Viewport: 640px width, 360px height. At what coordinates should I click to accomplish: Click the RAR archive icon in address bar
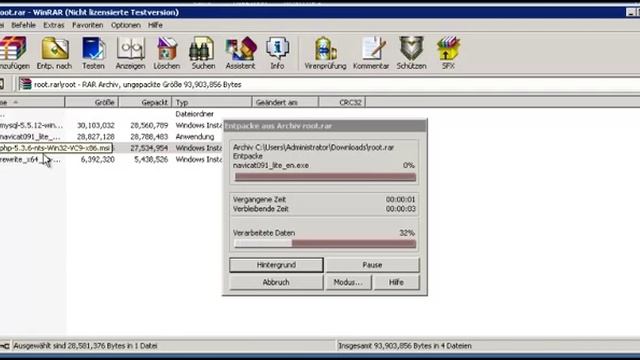coord(25,84)
